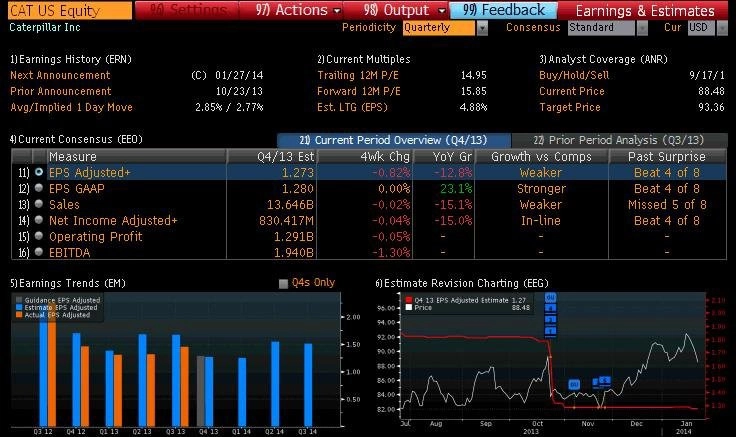Click the Current Price value 88.48
Screen dimensions: 736x437
point(711,91)
